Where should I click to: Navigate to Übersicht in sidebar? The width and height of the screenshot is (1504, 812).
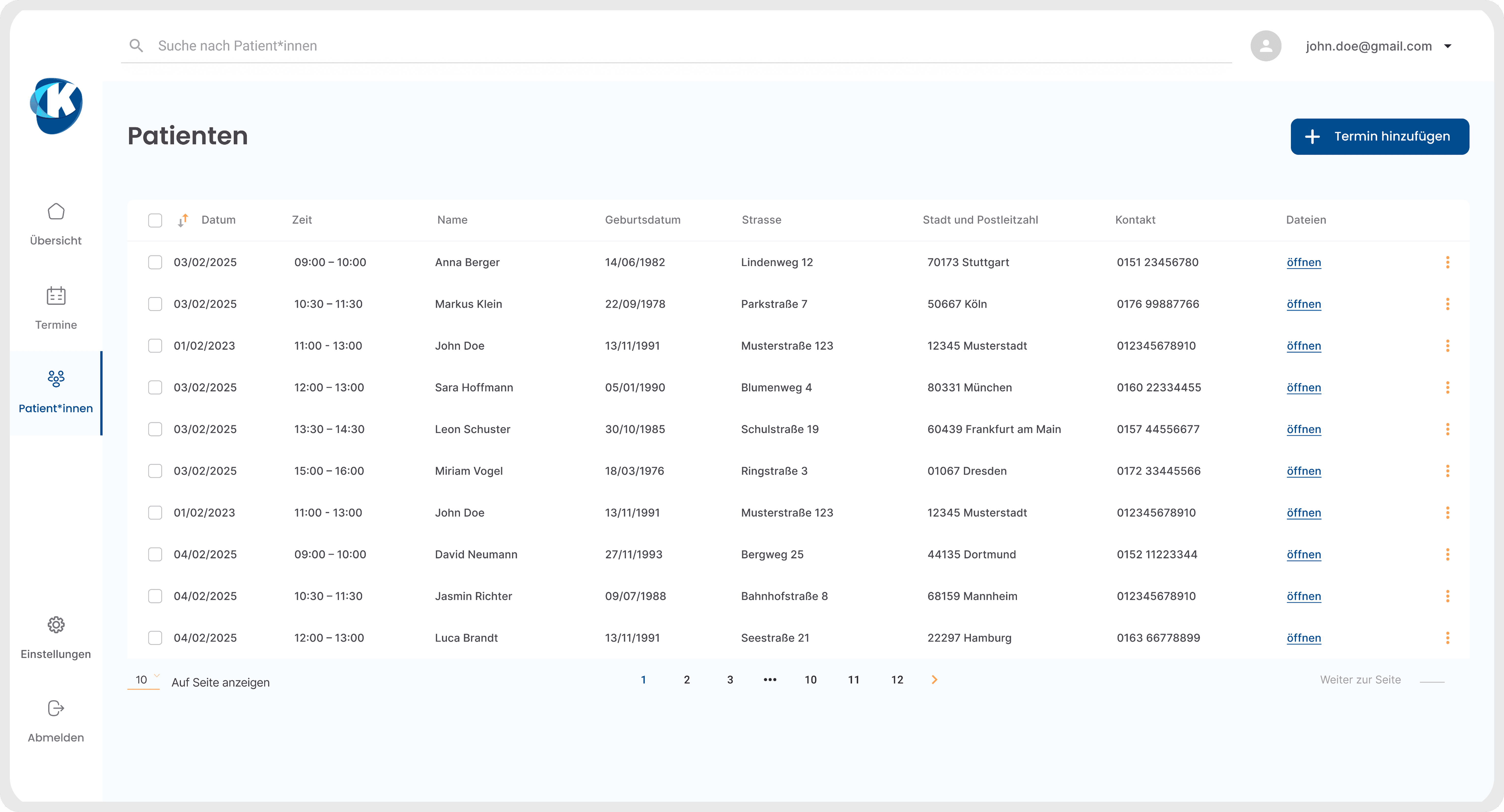(x=56, y=224)
